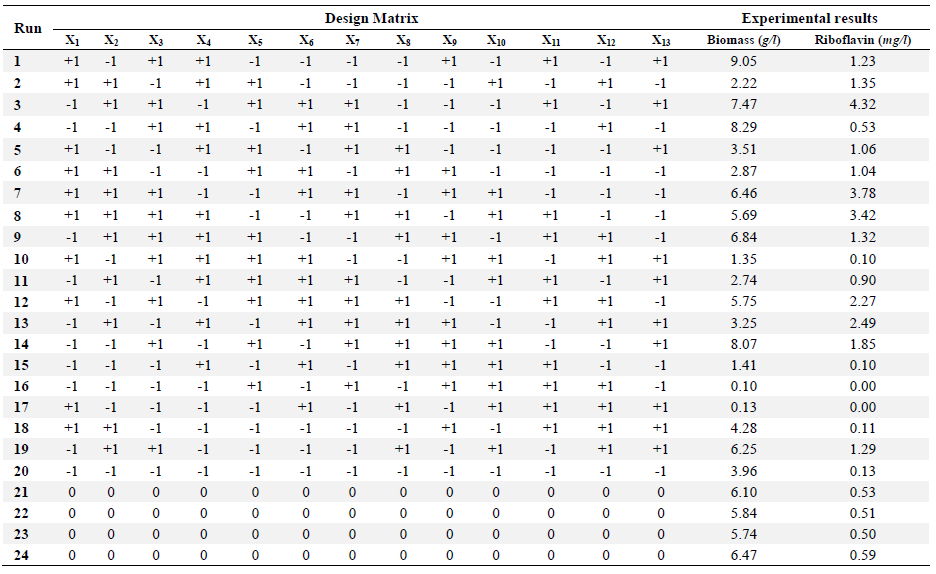Click the biomass value 0.10 in run 16

click(x=744, y=387)
